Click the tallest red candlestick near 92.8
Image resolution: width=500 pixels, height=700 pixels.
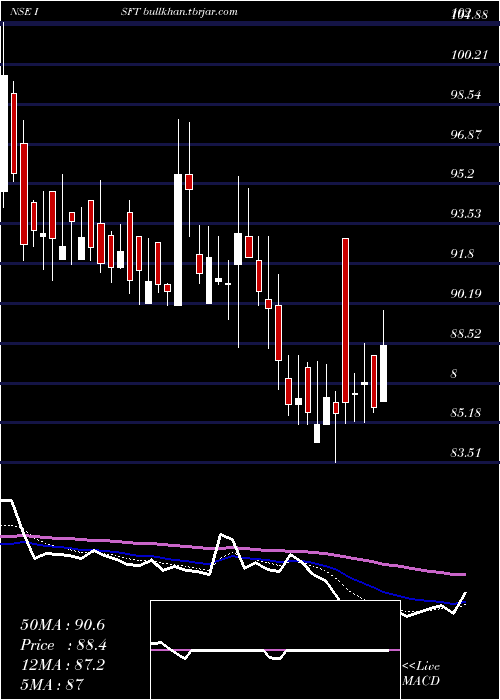click(345, 321)
